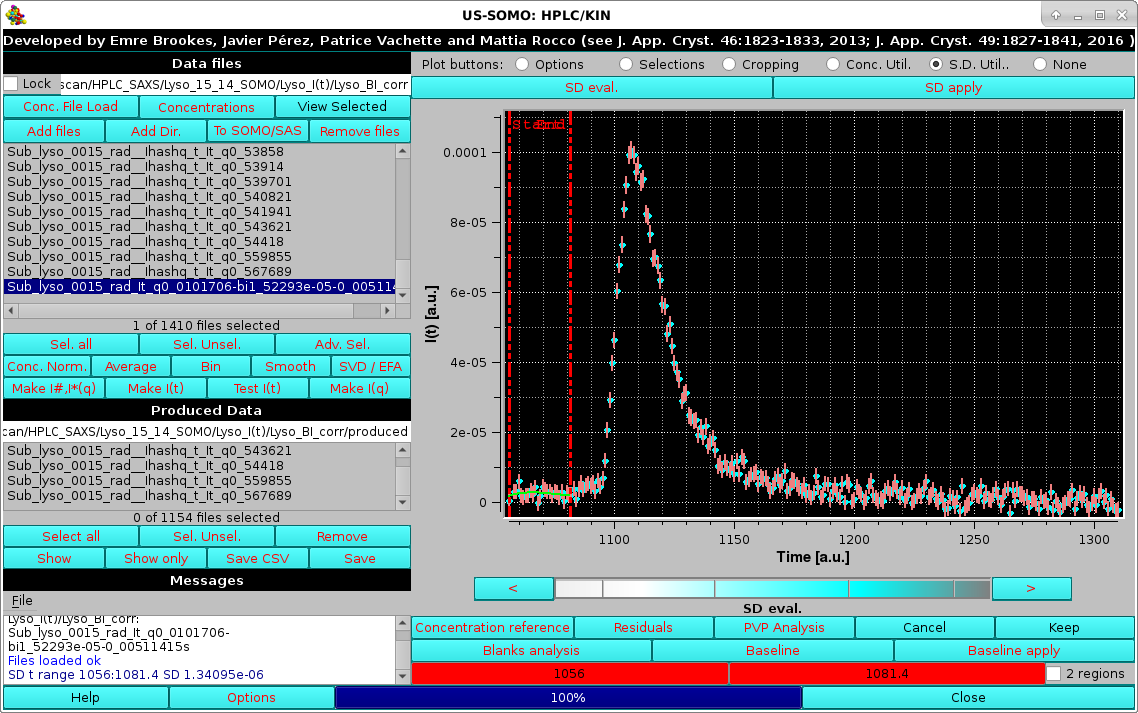Click the SD eval. navigation gradient bar
Screen dimensions: 1138x713
tap(772, 588)
